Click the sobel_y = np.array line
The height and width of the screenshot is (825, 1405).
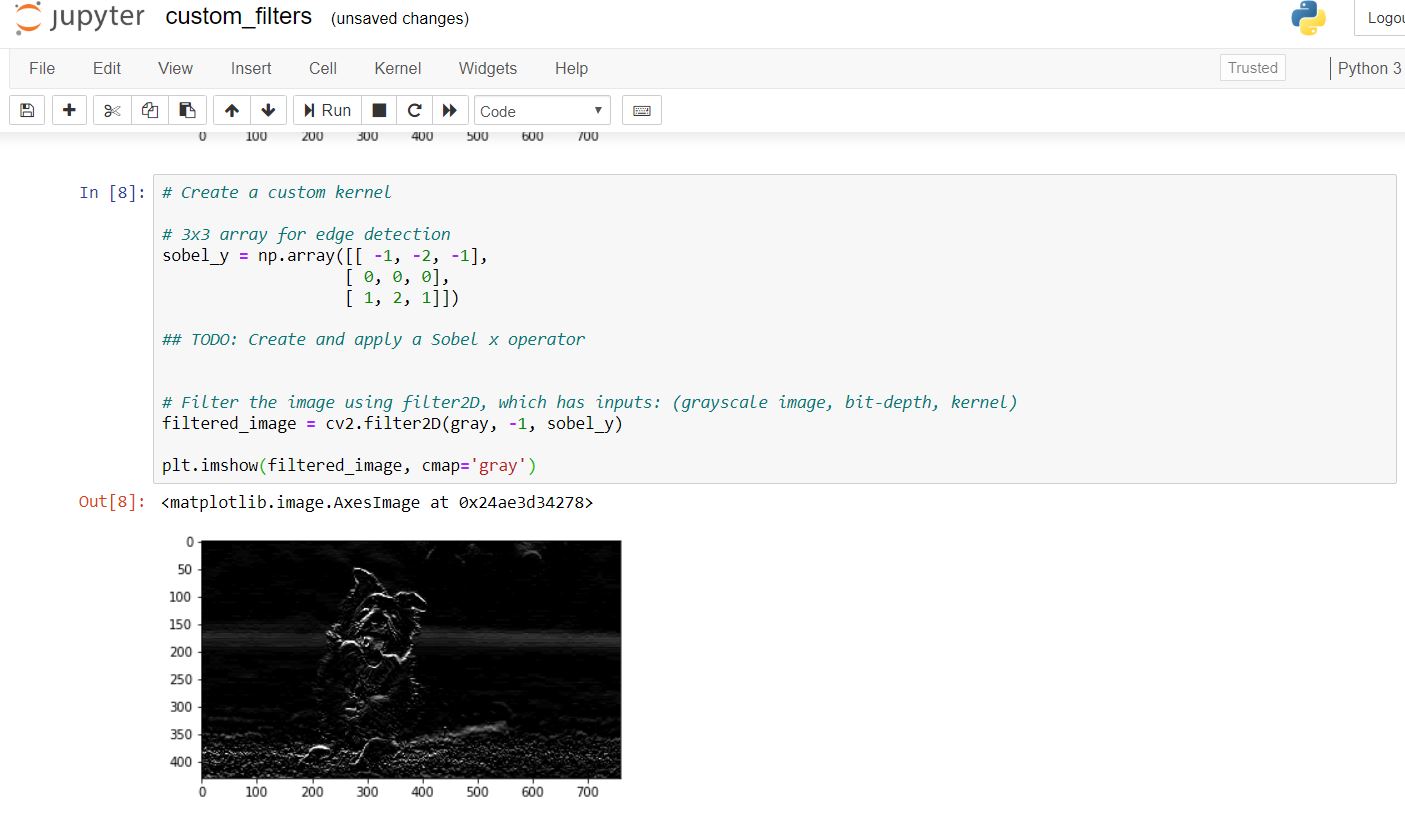tap(325, 255)
